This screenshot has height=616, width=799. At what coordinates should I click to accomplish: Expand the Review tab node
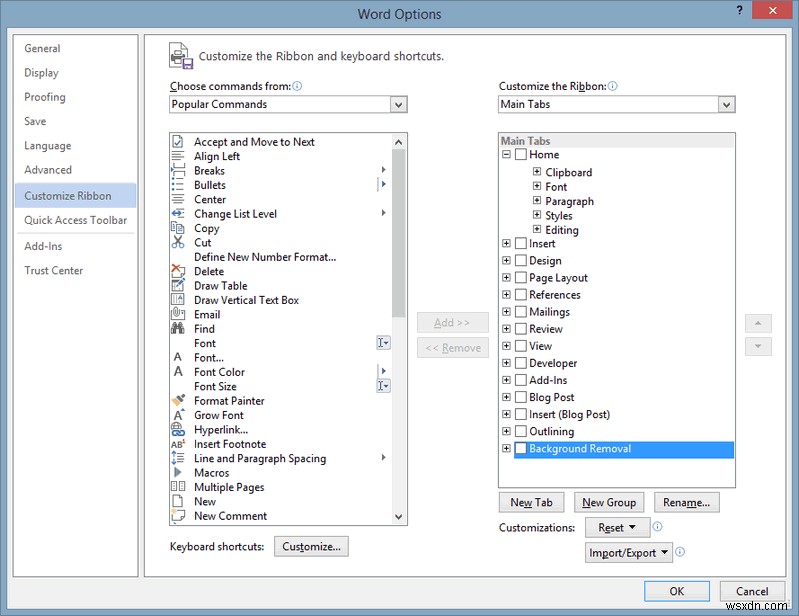tap(506, 329)
